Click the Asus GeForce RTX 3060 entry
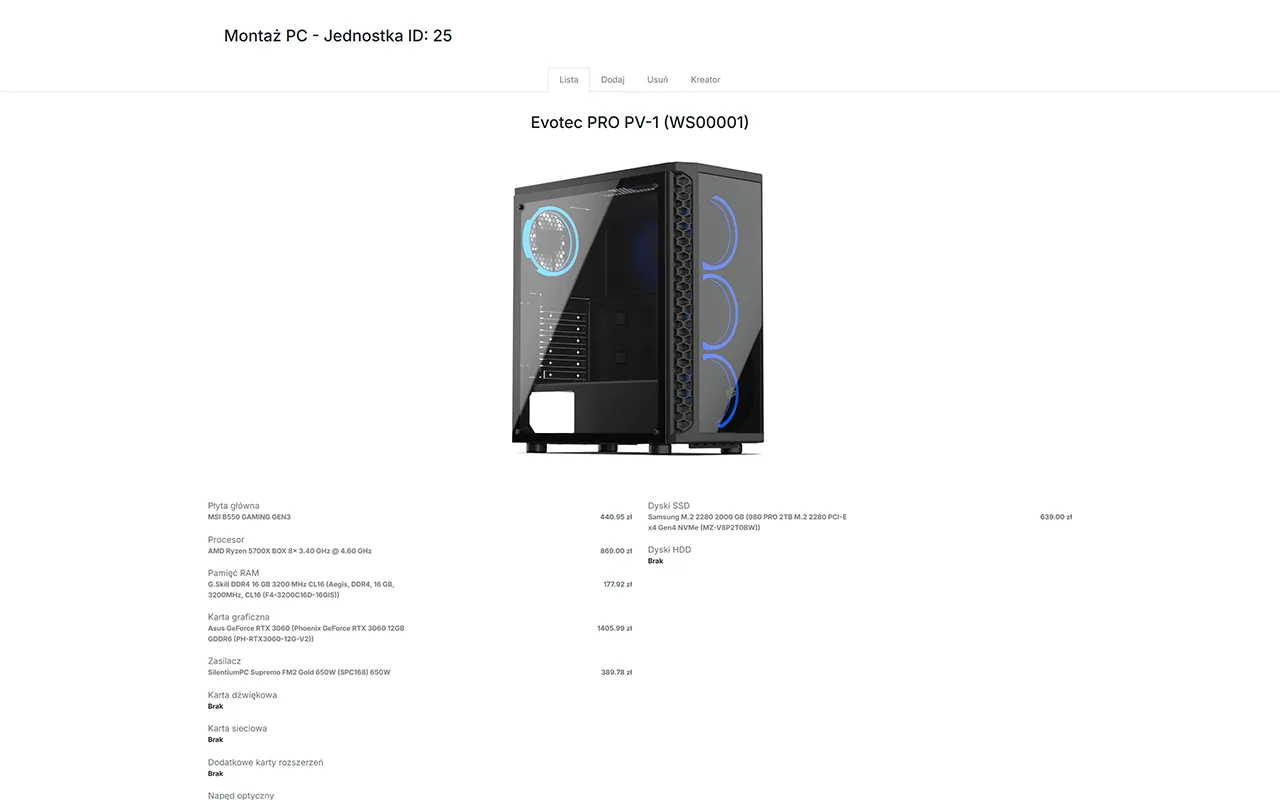Screen dimensions: 1280x800 [306, 634]
